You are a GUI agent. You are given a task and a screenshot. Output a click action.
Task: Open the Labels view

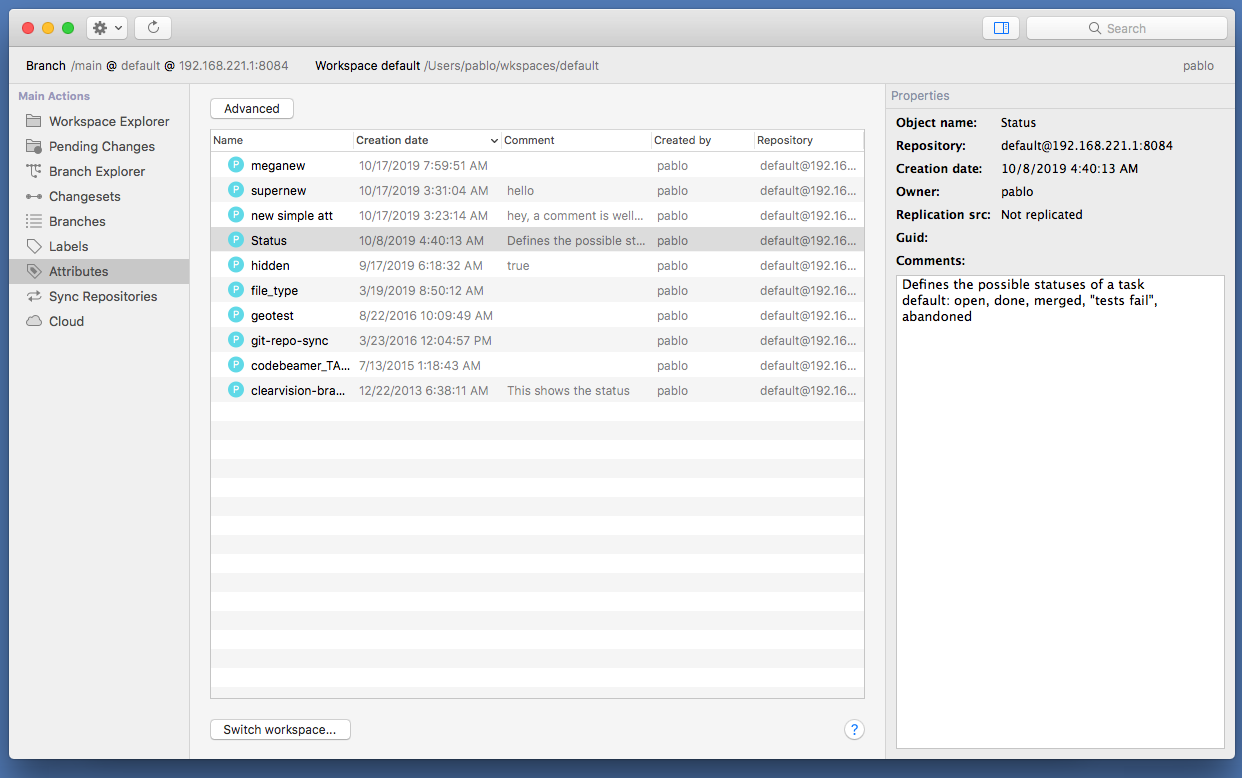66,246
